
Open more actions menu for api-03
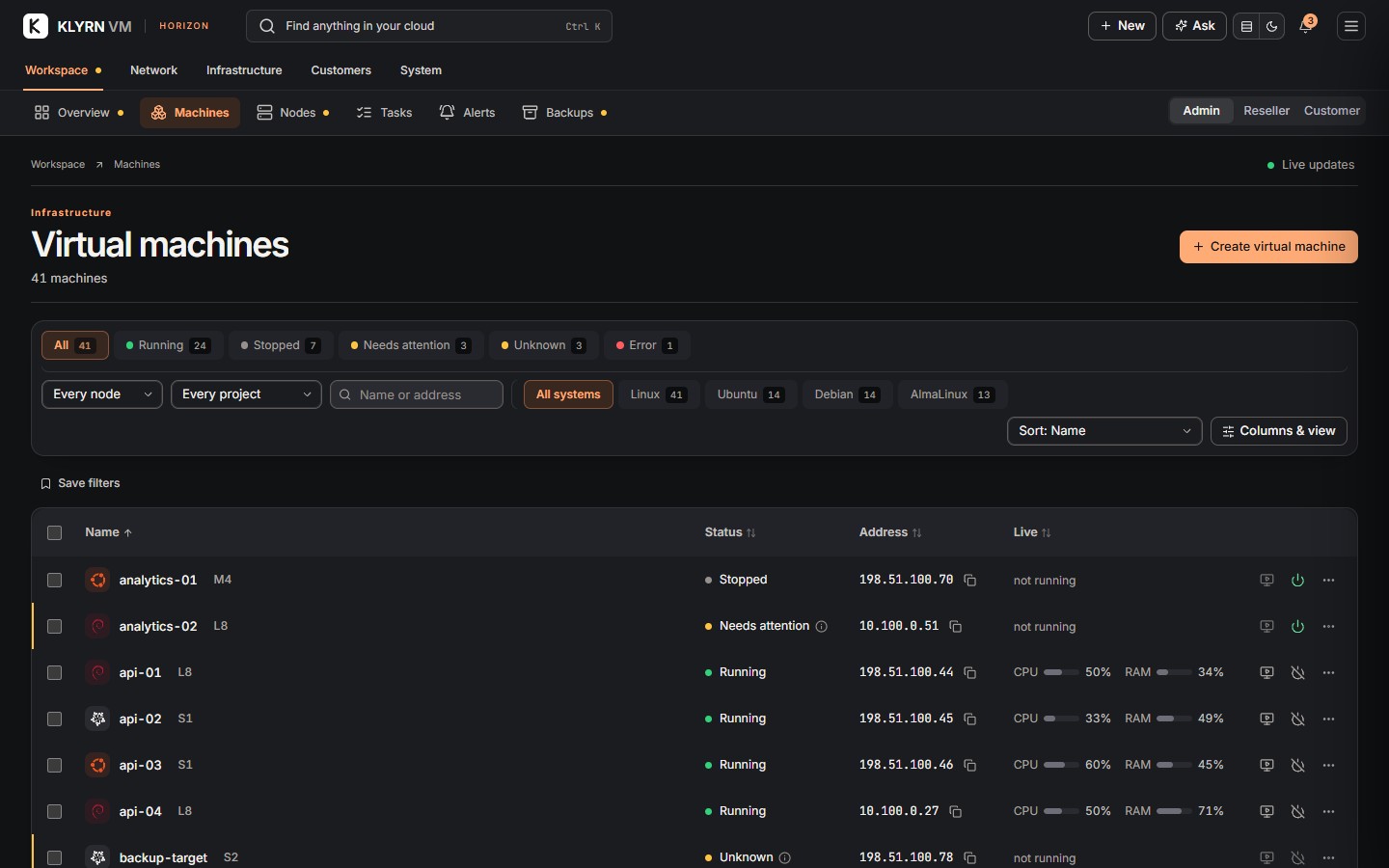pyautogui.click(x=1329, y=766)
